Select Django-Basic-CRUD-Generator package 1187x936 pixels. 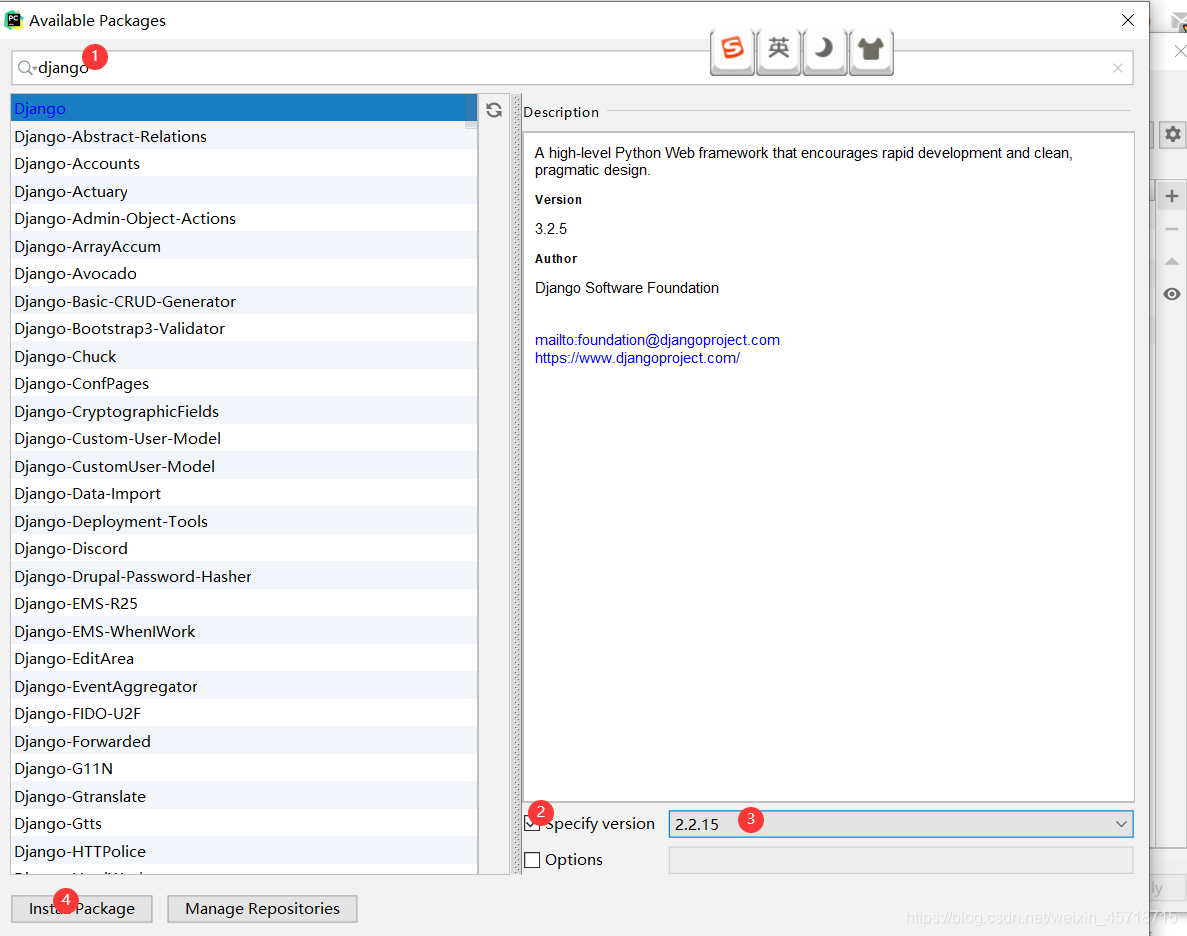coord(244,301)
